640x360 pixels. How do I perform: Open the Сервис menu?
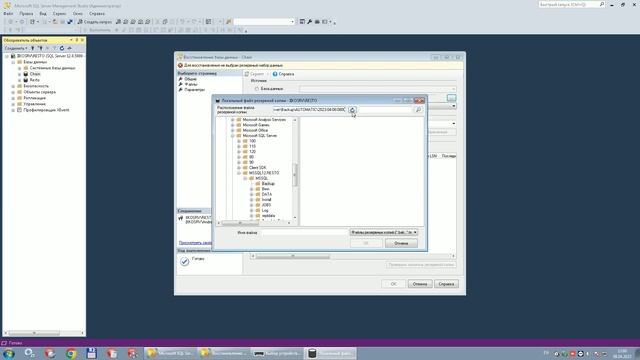[x=59, y=13]
